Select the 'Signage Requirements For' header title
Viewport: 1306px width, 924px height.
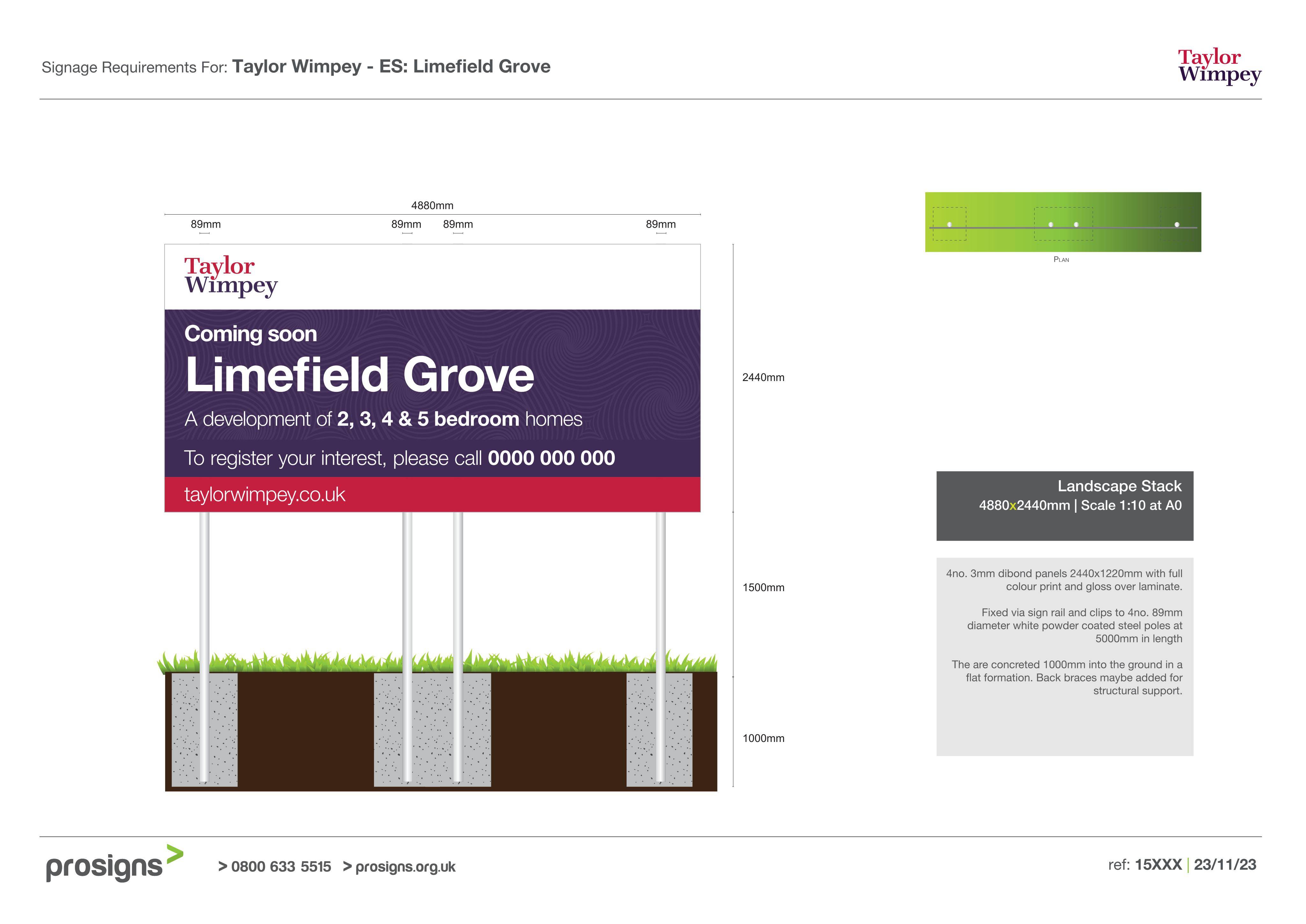pos(296,67)
